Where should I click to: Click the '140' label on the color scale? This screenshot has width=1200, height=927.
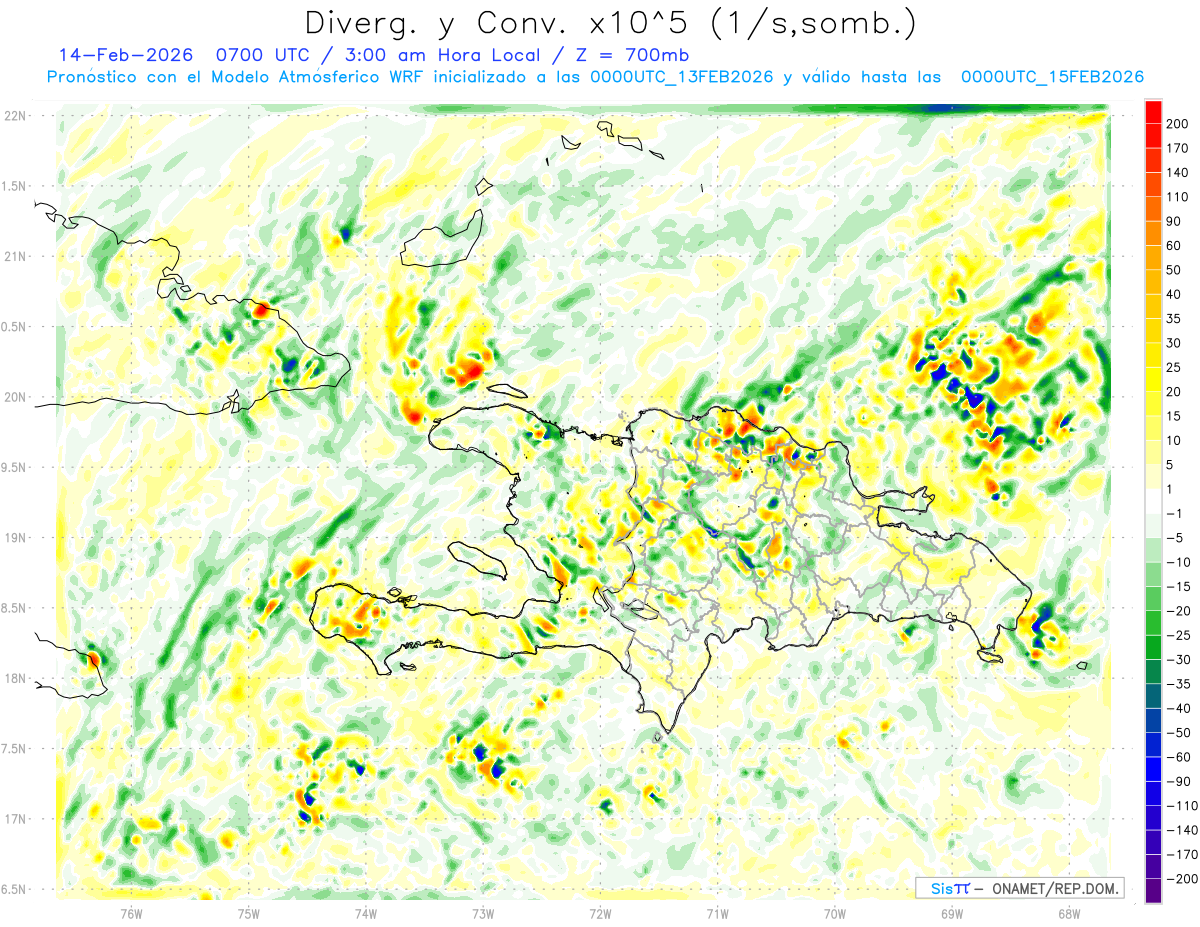pos(1179,172)
